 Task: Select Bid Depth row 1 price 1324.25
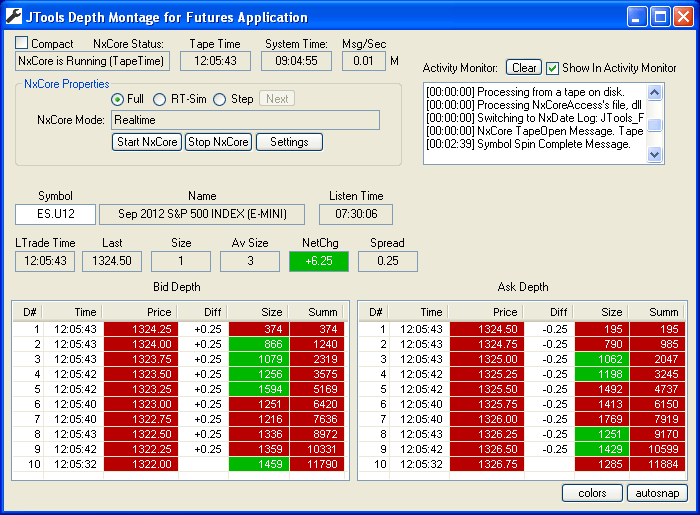pos(140,329)
